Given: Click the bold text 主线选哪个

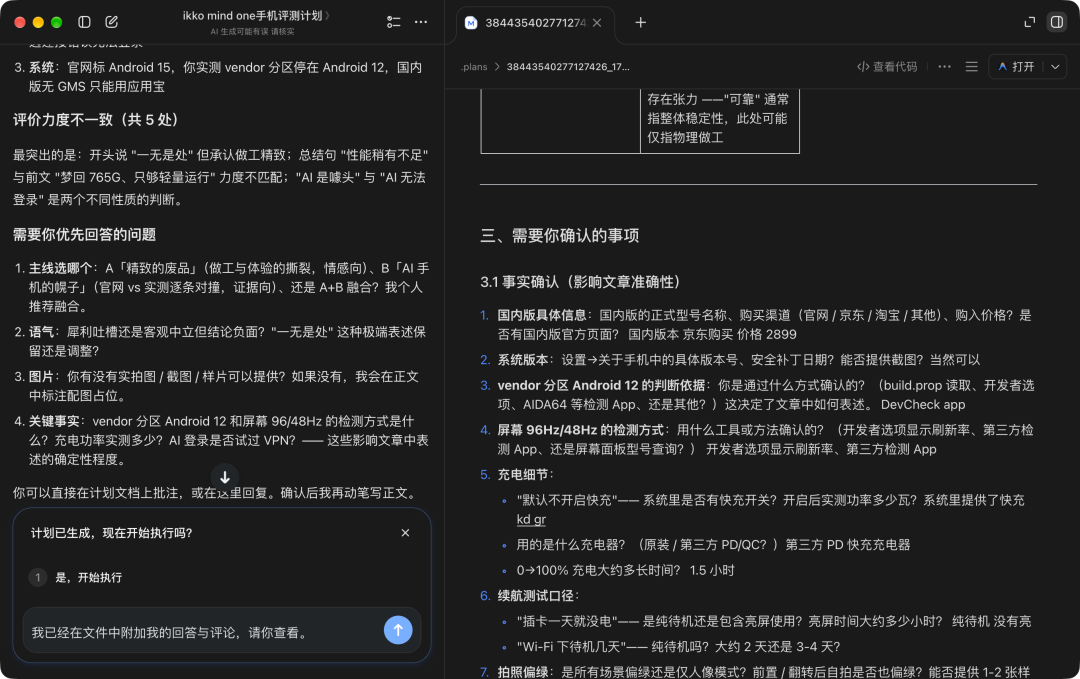Looking at the screenshot, I should [60, 268].
